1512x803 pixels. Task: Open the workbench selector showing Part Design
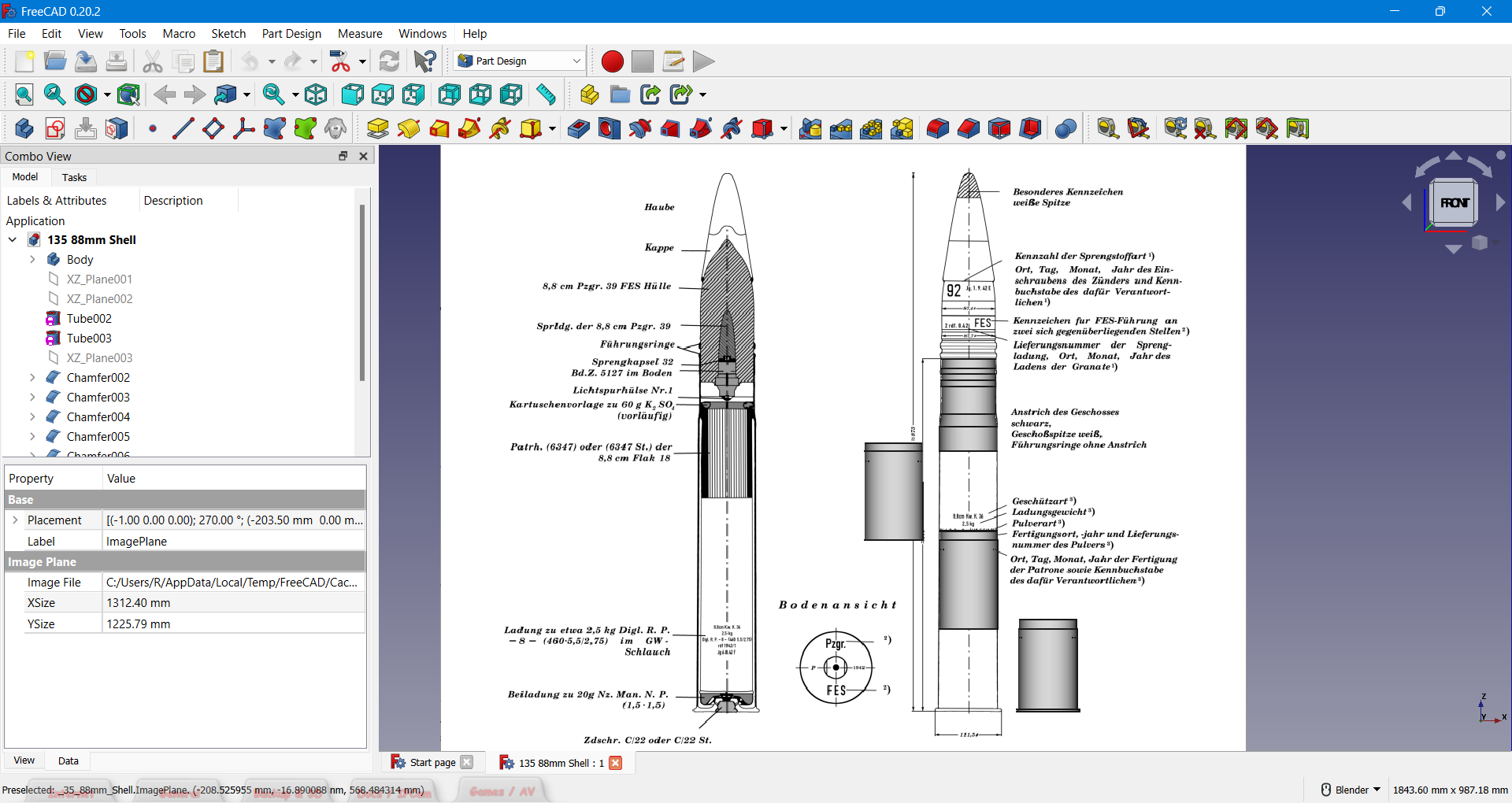[518, 61]
